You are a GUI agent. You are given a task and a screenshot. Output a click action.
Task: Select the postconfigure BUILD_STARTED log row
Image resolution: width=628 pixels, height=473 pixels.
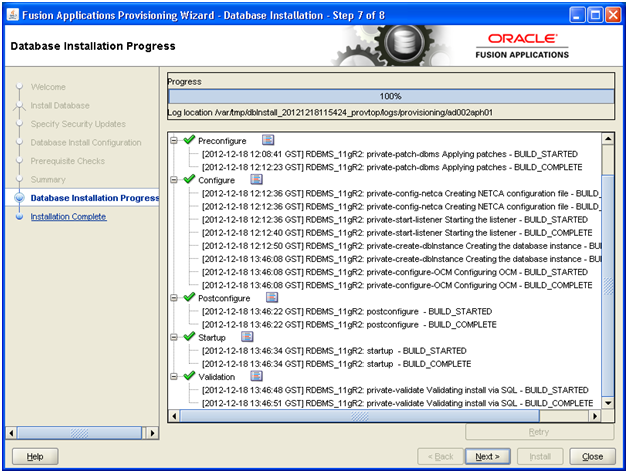tap(346, 311)
